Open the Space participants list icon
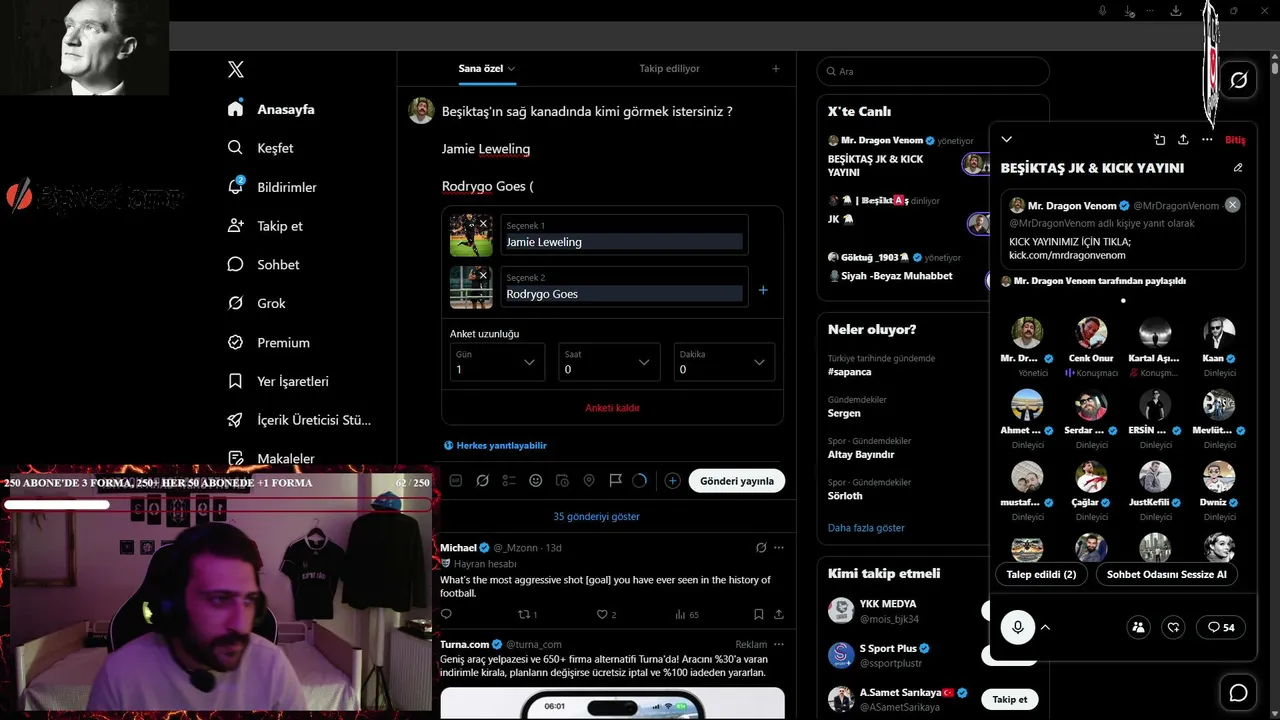This screenshot has height=720, width=1280. pos(1138,627)
